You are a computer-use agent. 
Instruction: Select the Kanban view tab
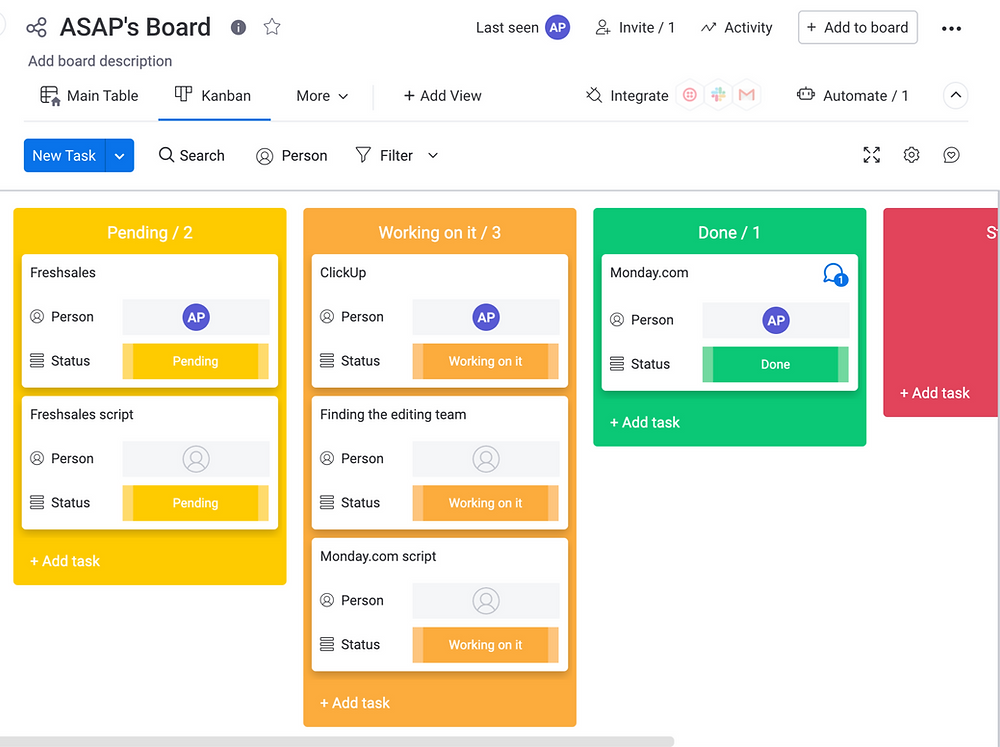[214, 96]
